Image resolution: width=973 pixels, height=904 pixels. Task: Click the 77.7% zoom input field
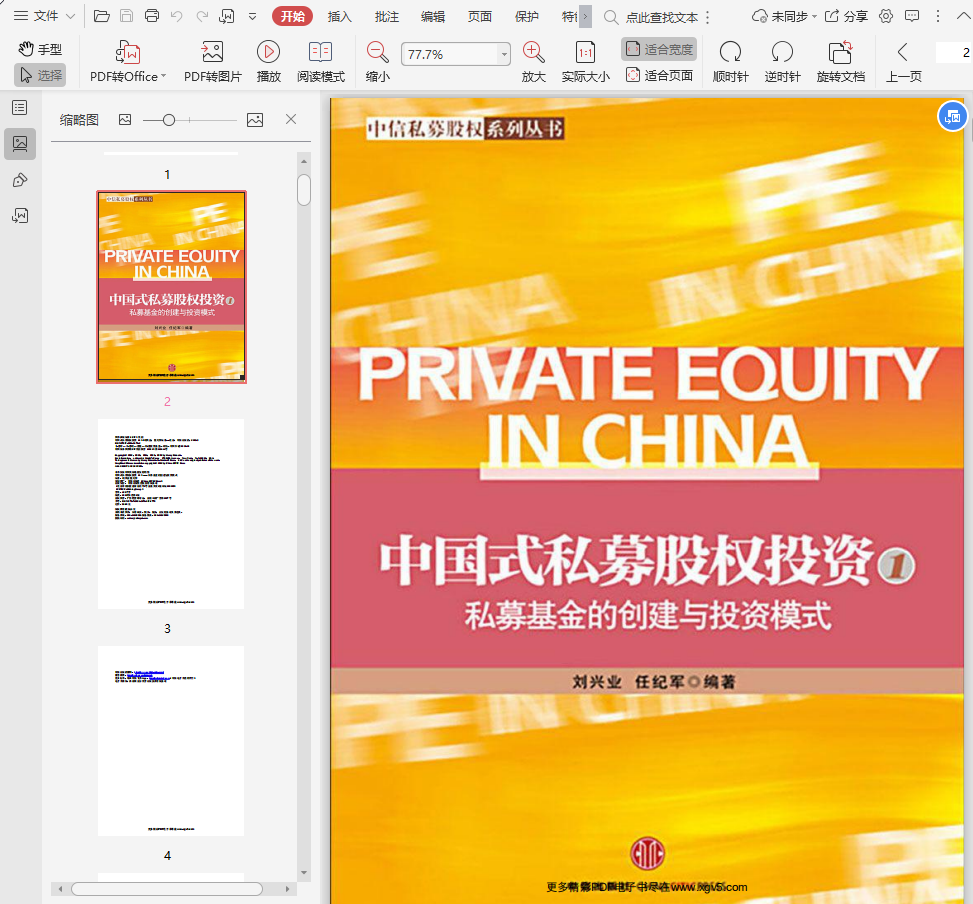450,55
